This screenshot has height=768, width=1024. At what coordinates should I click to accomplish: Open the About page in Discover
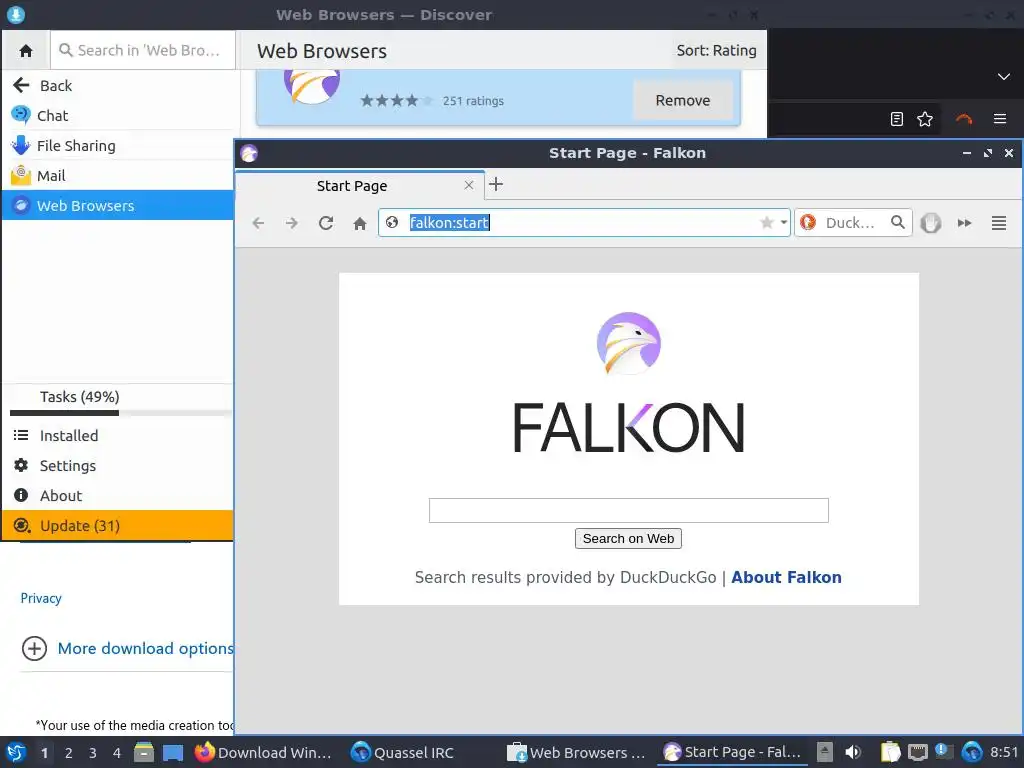(118, 496)
